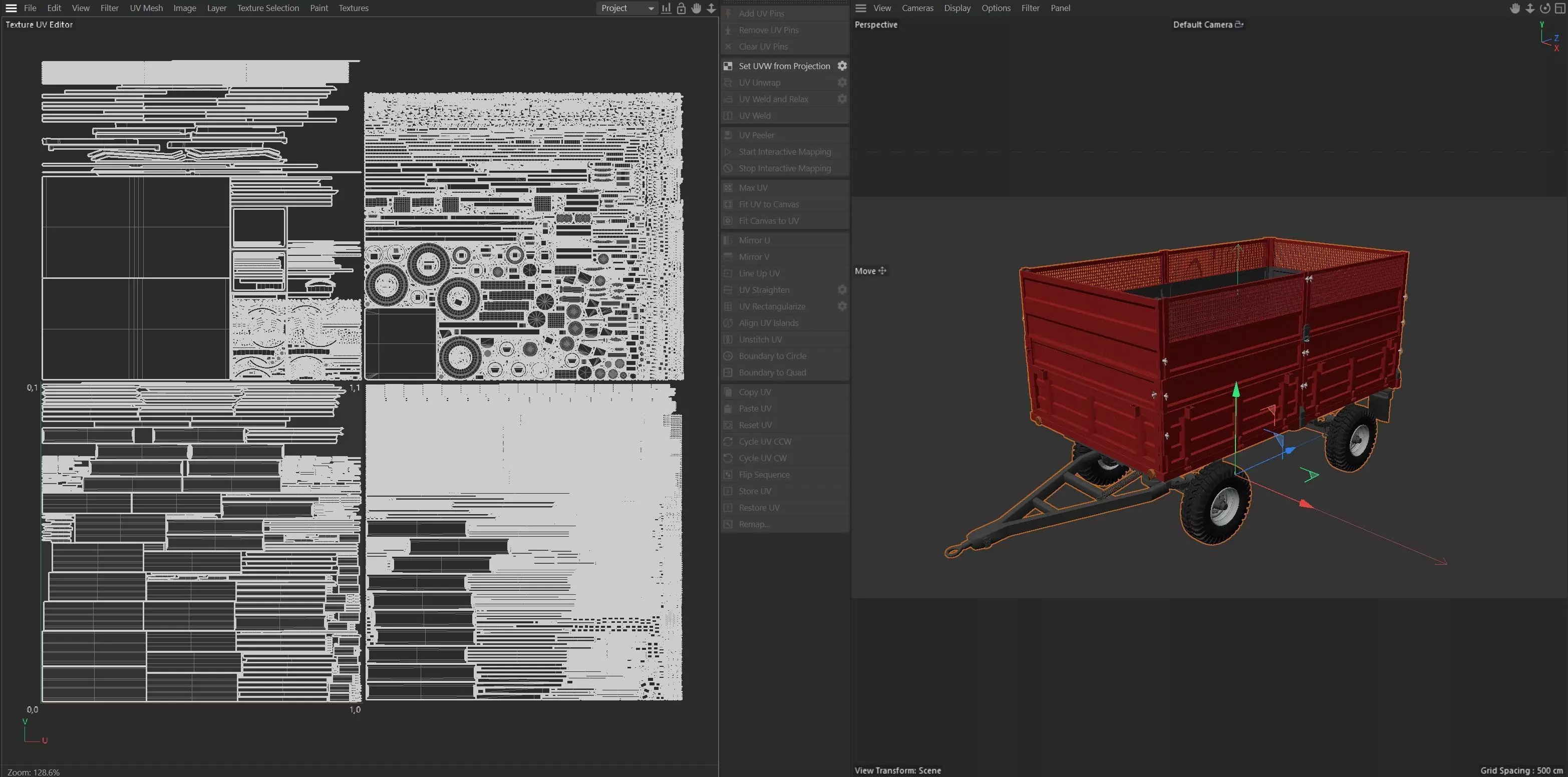This screenshot has height=777, width=1568.
Task: Click the UV Weld command
Action: [785, 116]
